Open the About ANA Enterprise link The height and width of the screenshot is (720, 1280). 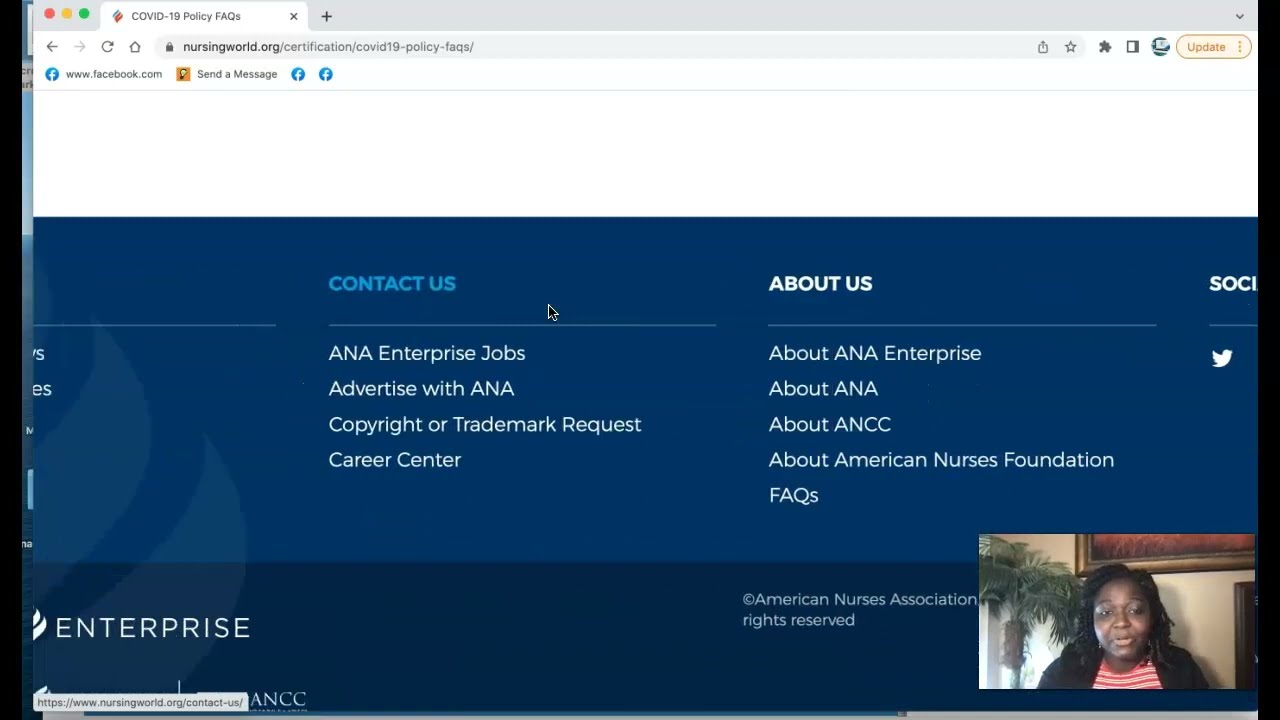click(875, 353)
